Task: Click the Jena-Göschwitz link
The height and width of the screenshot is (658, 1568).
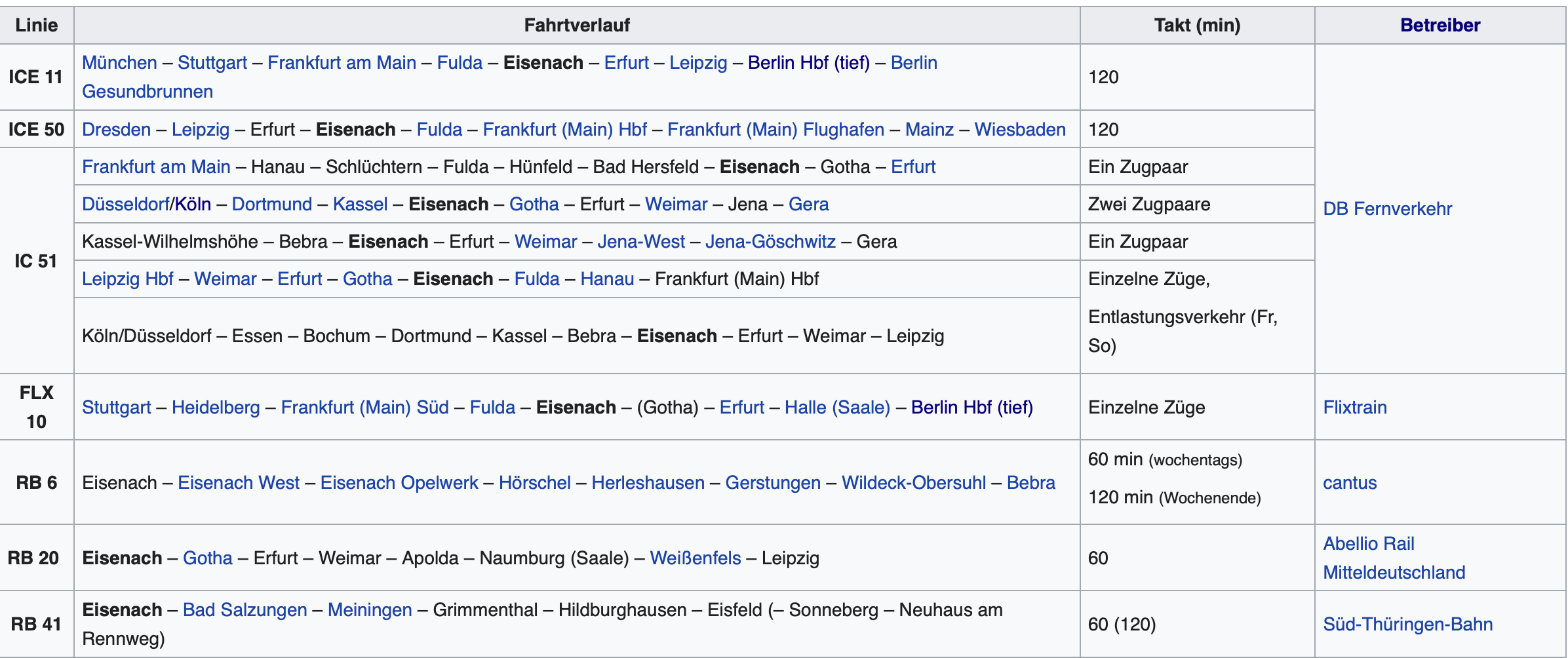Action: point(770,242)
